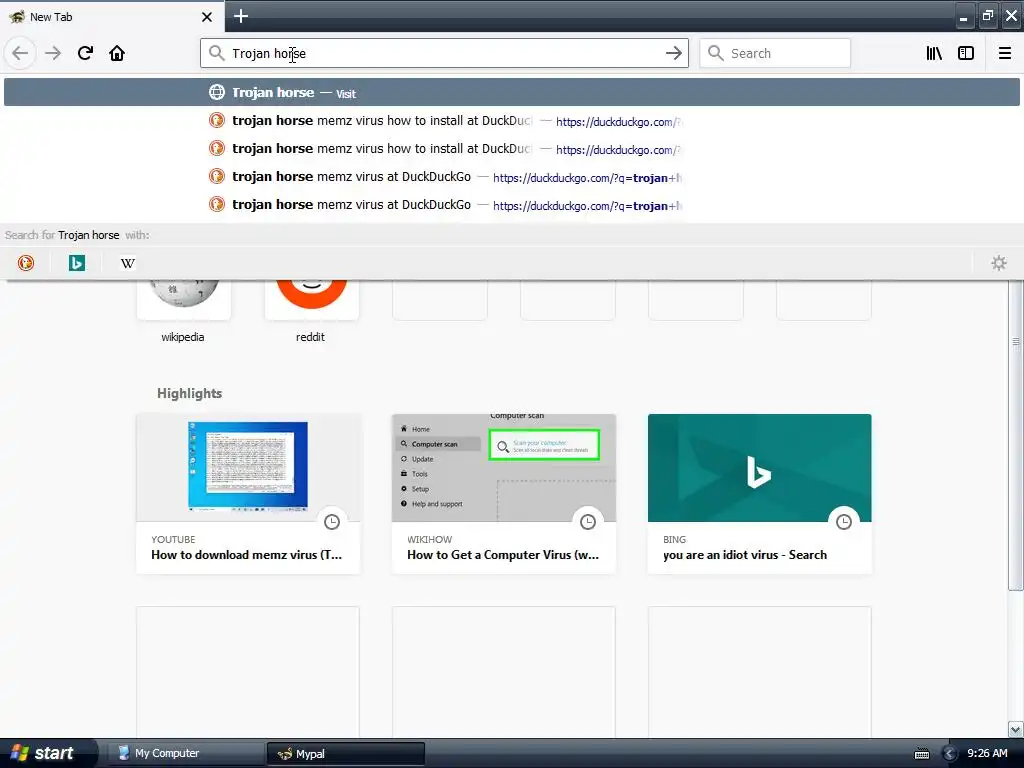Switch to My Computer in the taskbar
1024x768 pixels.
(x=185, y=753)
